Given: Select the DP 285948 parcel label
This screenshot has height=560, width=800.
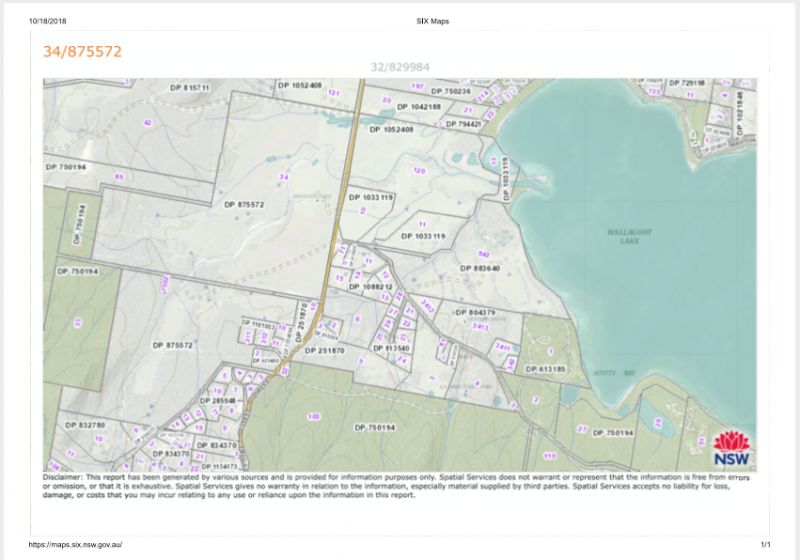Looking at the screenshot, I should point(216,400).
